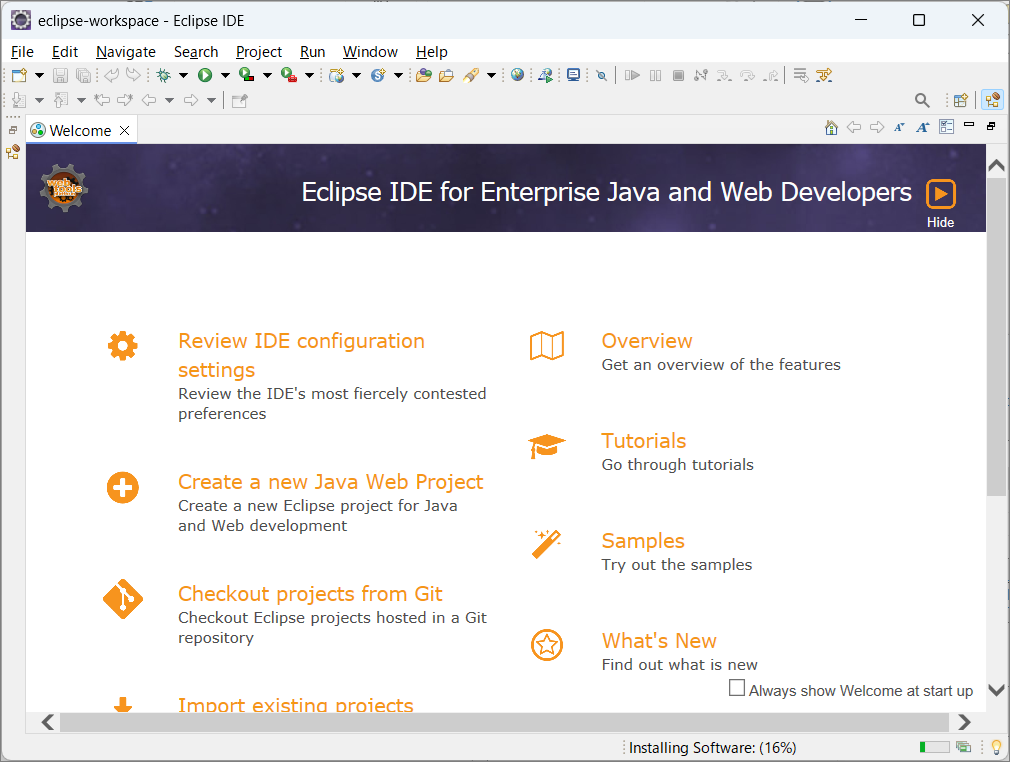The width and height of the screenshot is (1010, 762).
Task: Open the What's New link
Action: 659,640
